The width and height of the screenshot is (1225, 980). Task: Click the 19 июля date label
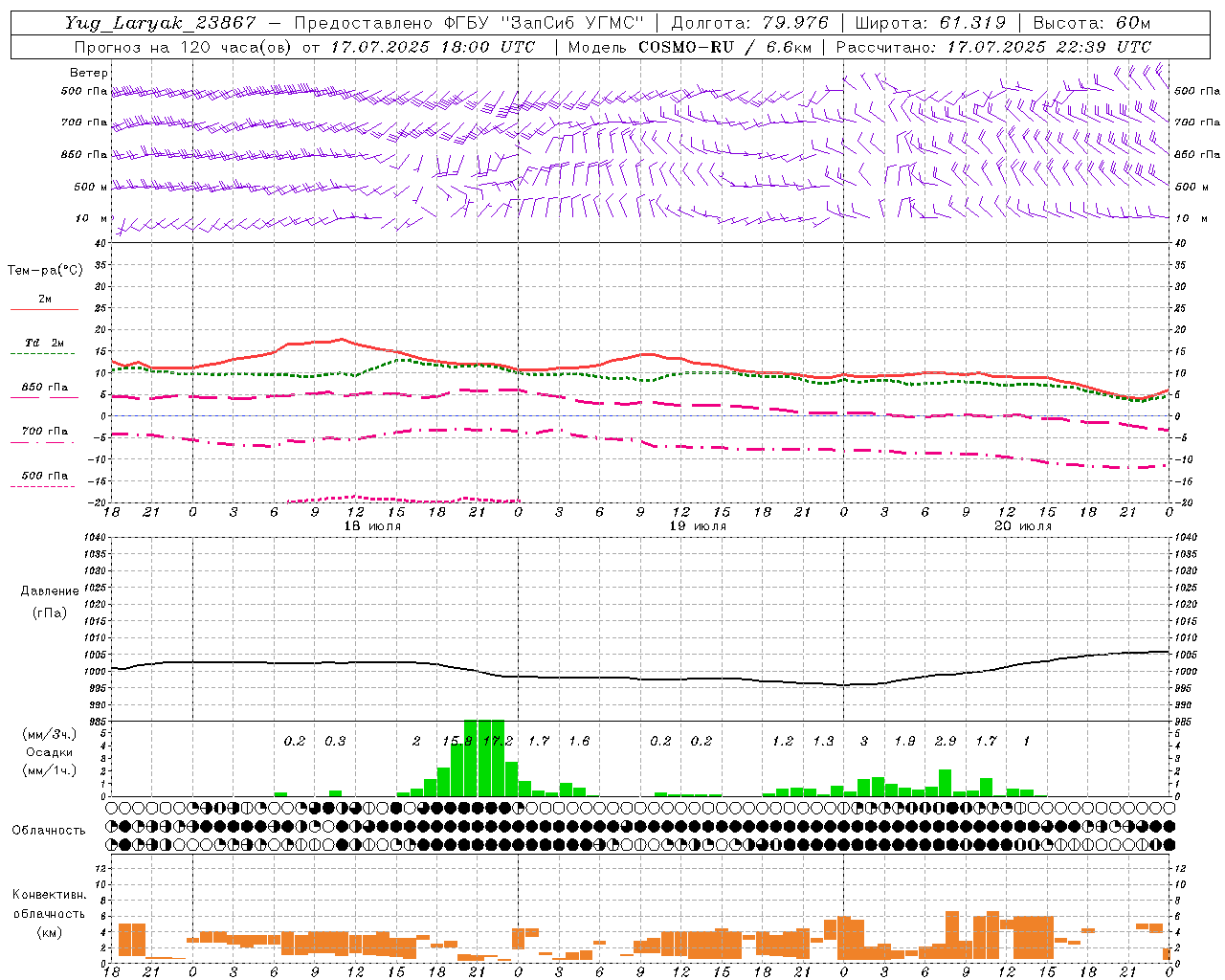coord(698,526)
